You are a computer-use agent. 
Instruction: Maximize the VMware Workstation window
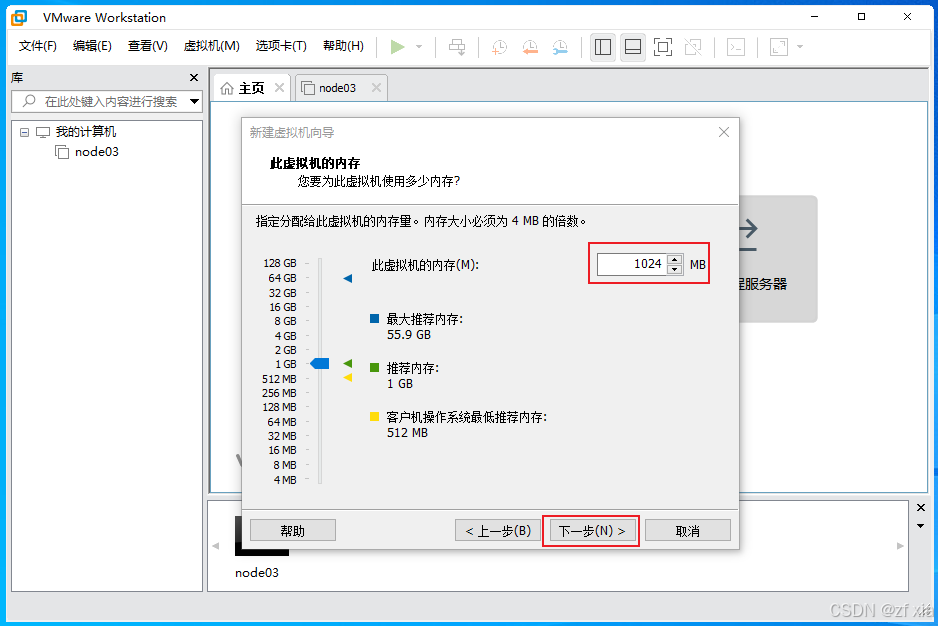click(861, 17)
